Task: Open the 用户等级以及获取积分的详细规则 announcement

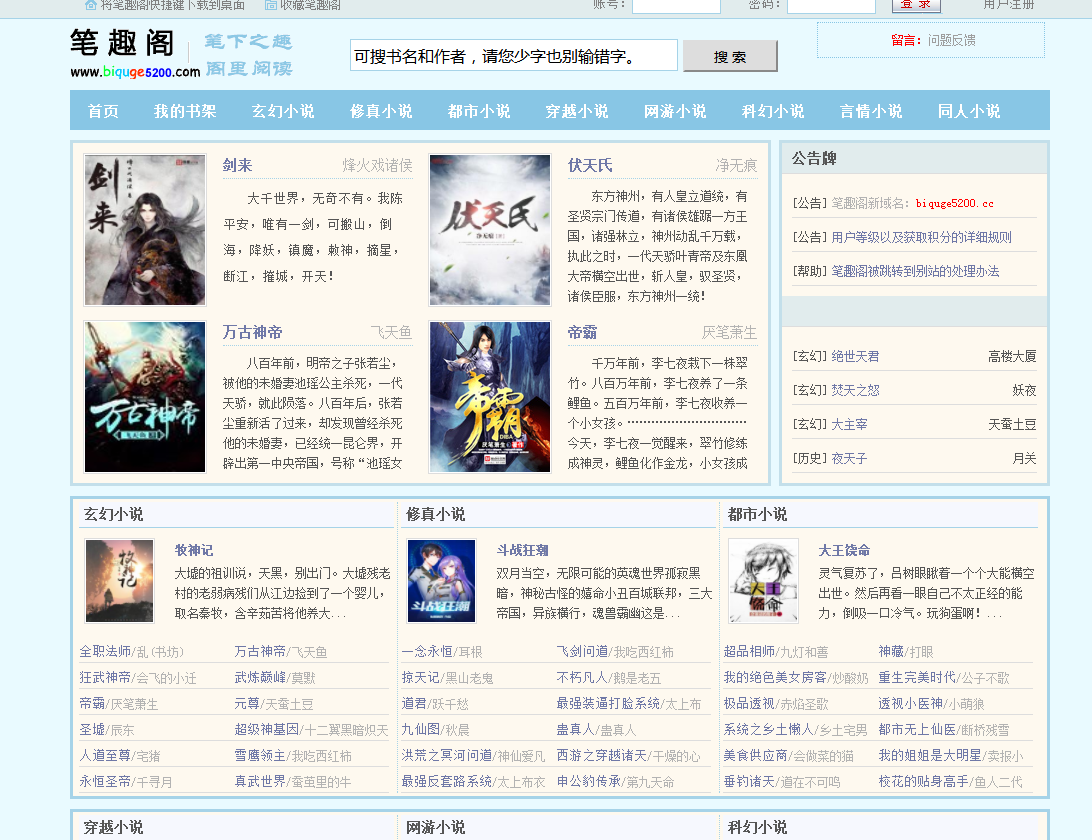Action: point(921,237)
